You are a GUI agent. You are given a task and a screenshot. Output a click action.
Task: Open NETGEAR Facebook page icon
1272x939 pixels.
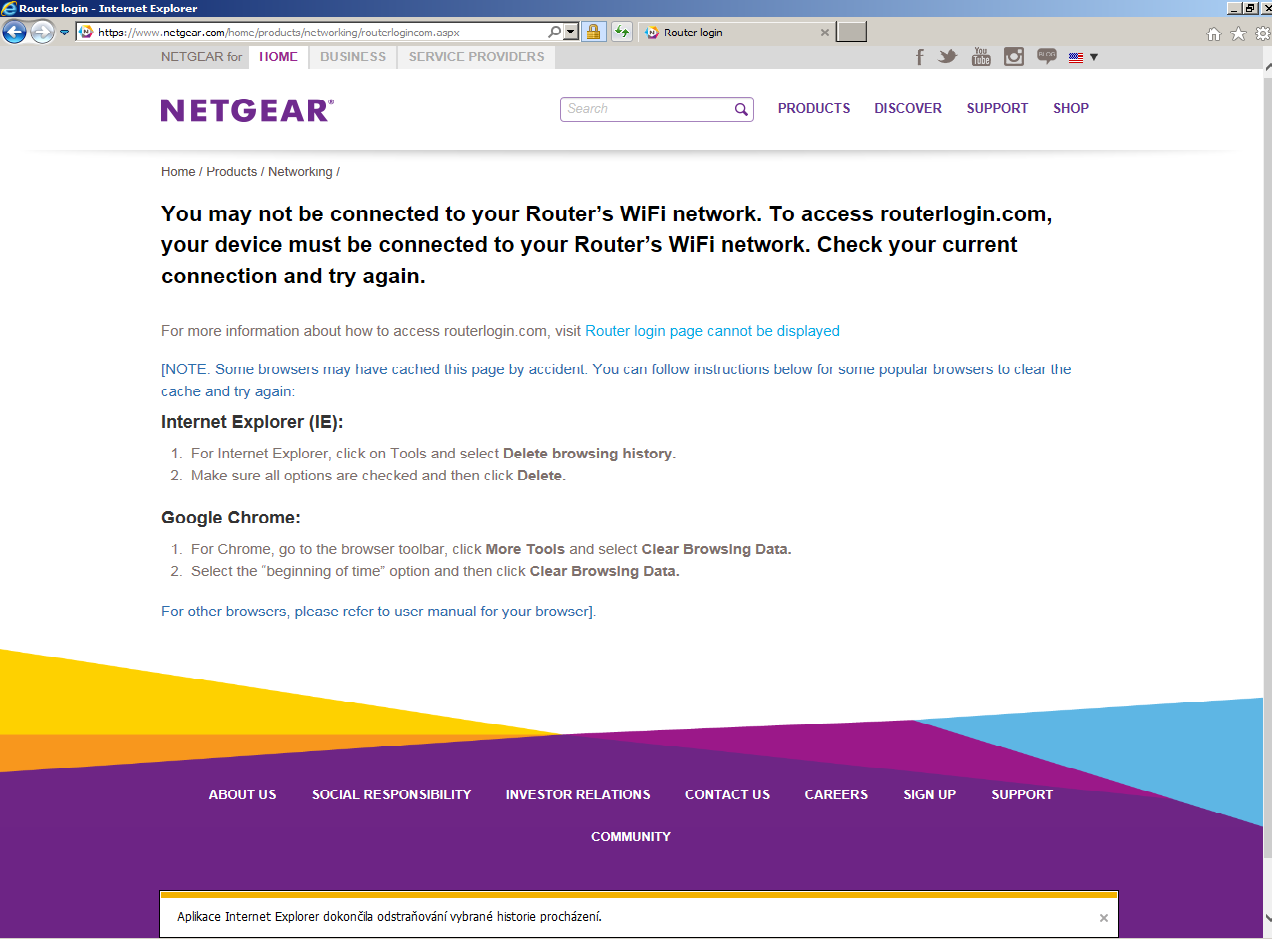point(920,57)
